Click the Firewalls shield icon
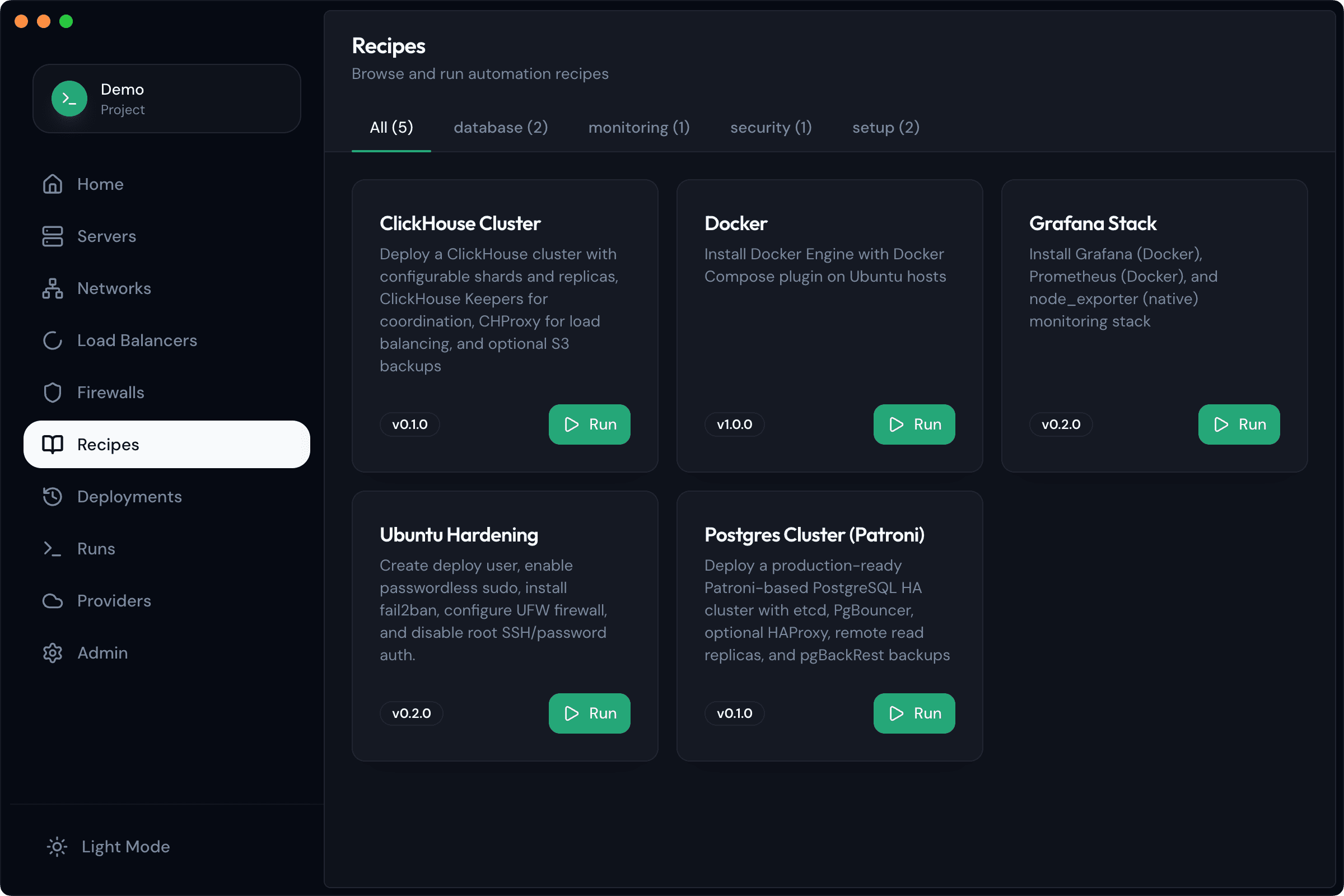 [x=52, y=392]
